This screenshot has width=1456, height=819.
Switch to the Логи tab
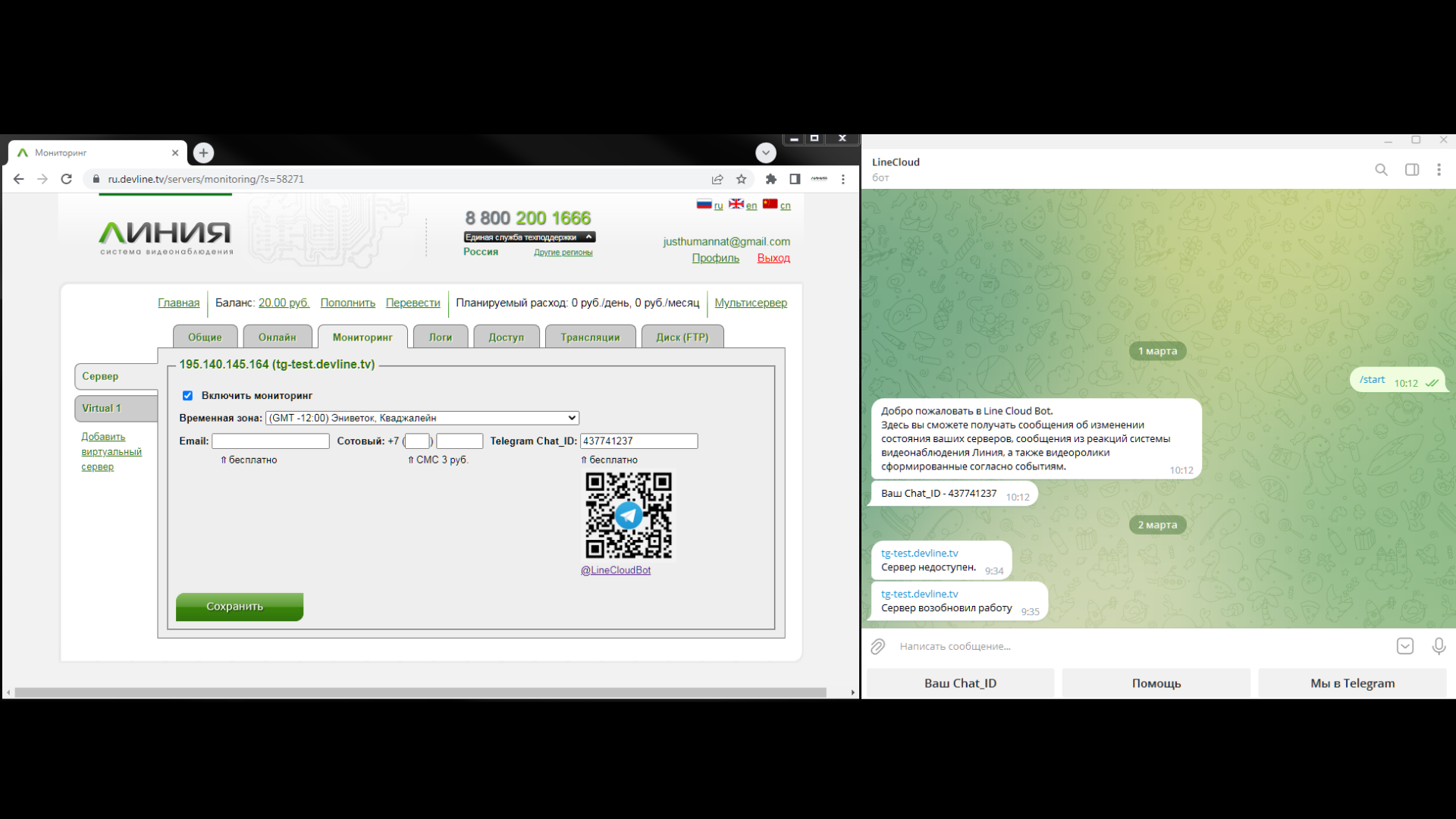pos(440,337)
